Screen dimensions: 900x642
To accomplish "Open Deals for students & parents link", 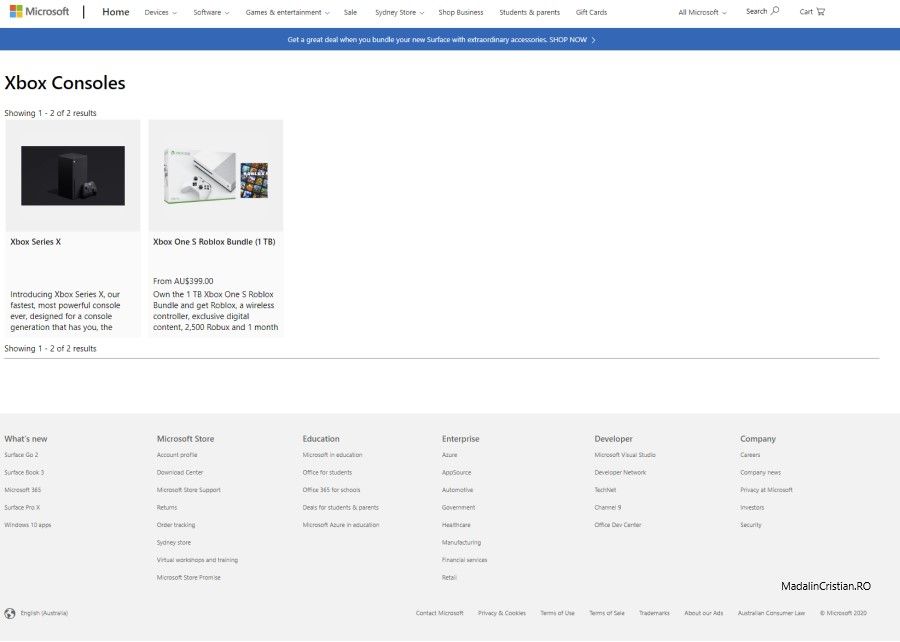I will [x=340, y=508].
